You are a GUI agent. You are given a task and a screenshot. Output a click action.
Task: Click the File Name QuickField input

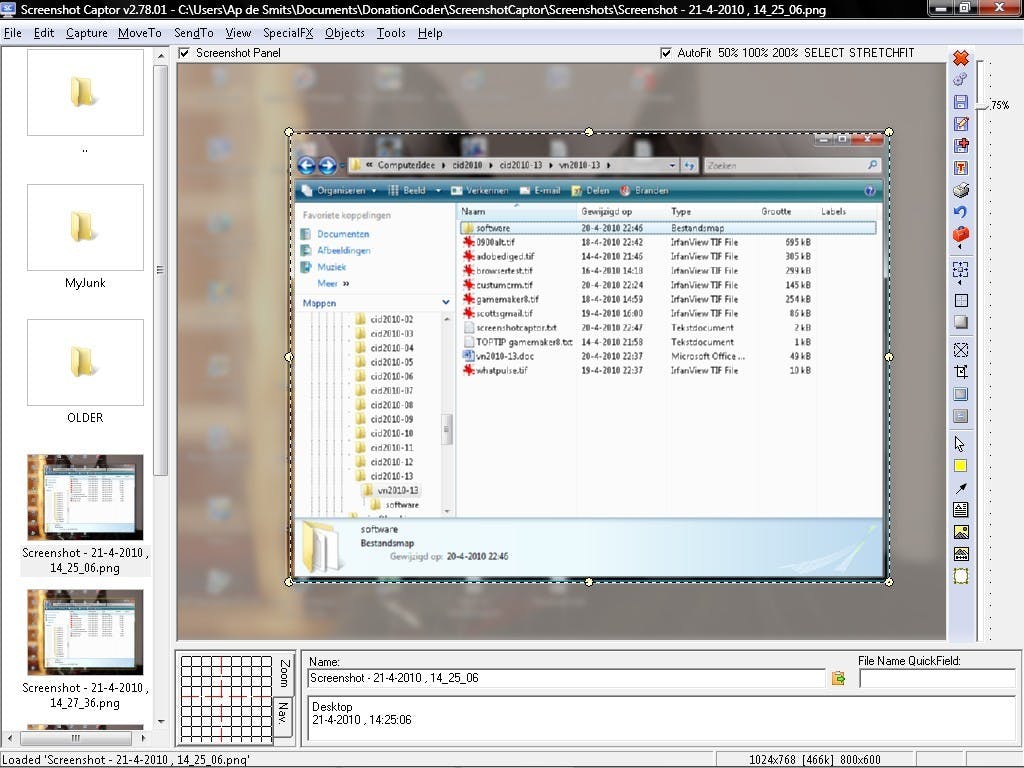pyautogui.click(x=937, y=679)
